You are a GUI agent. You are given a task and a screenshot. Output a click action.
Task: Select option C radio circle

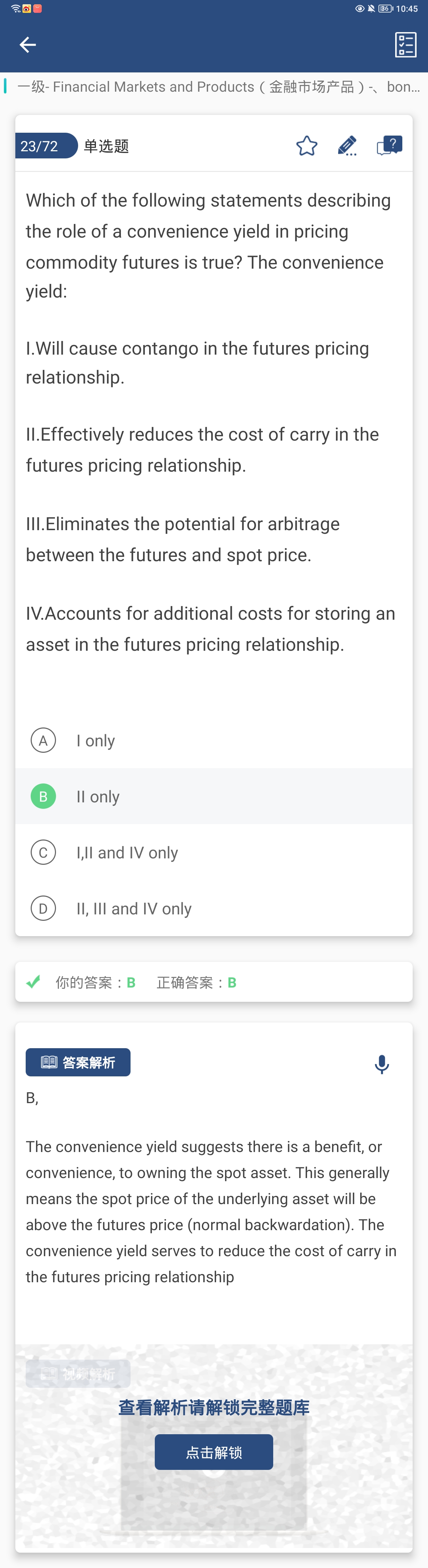pyautogui.click(x=43, y=852)
